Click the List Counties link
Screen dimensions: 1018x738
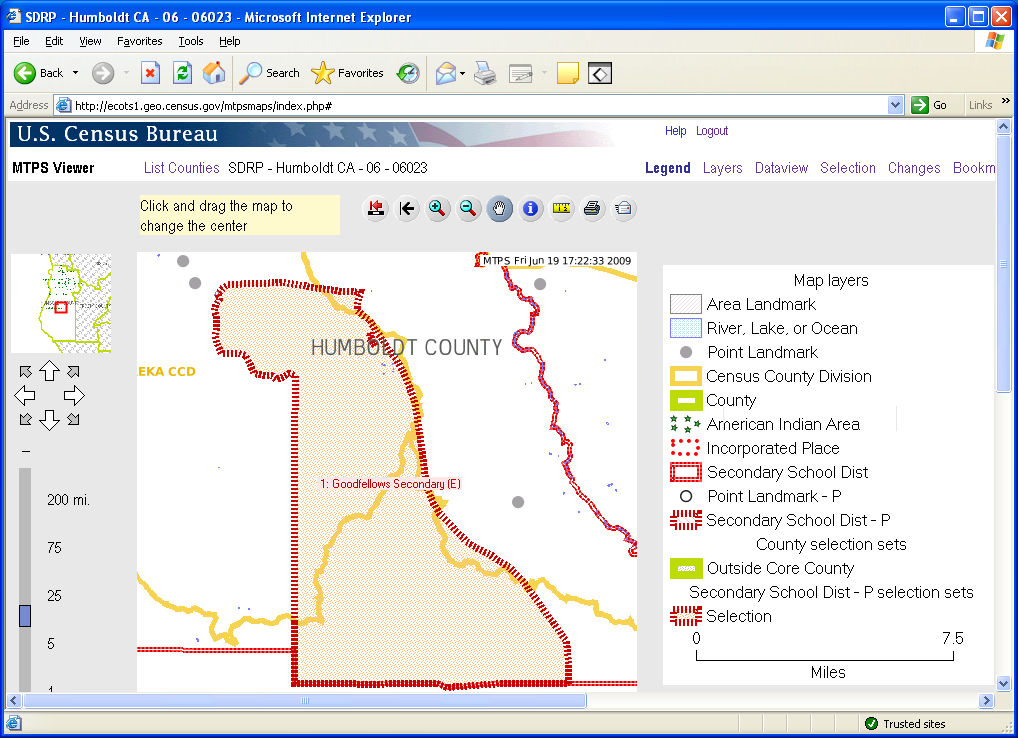click(x=182, y=168)
